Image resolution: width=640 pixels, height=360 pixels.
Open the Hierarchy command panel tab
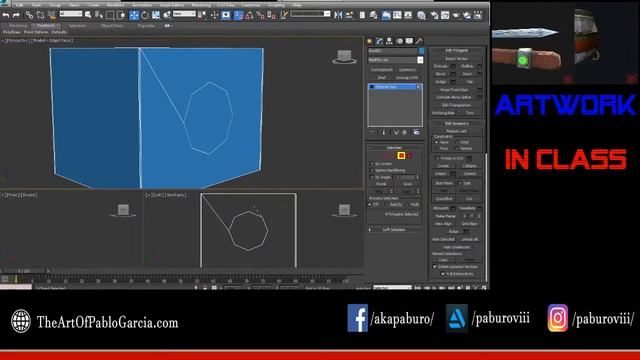coord(389,41)
